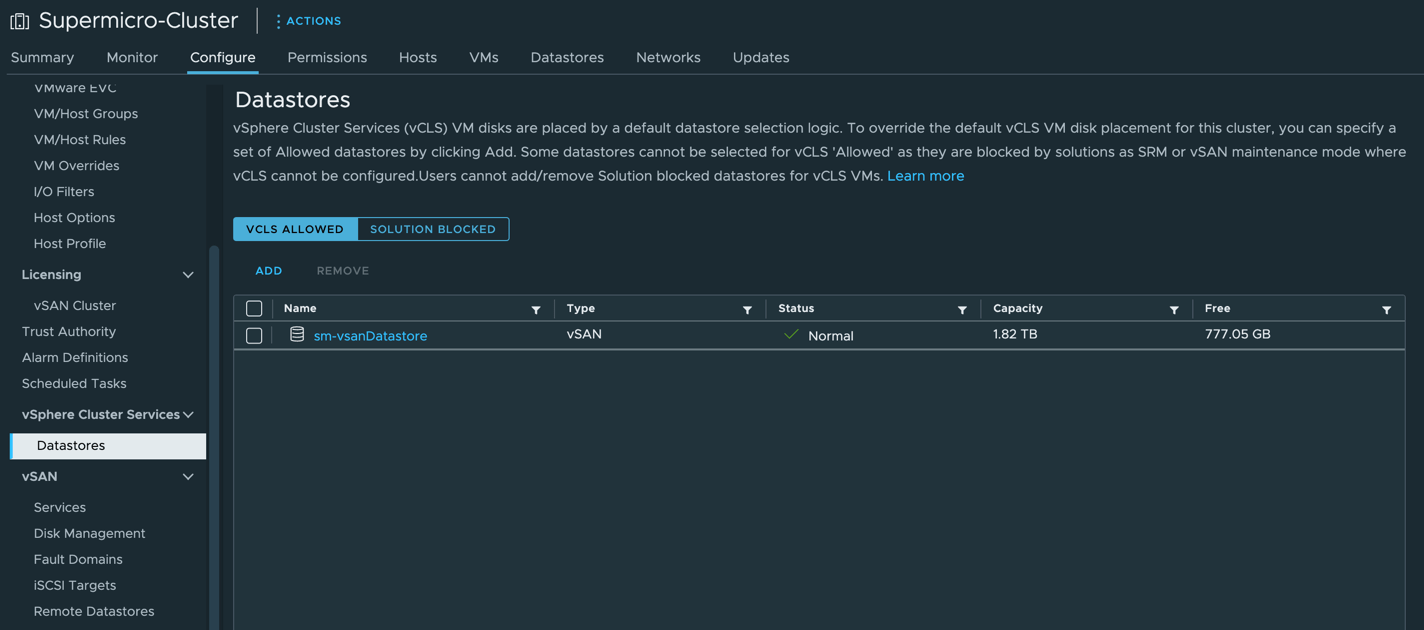
Task: Check the select-all checkbox in table header
Action: (x=254, y=309)
